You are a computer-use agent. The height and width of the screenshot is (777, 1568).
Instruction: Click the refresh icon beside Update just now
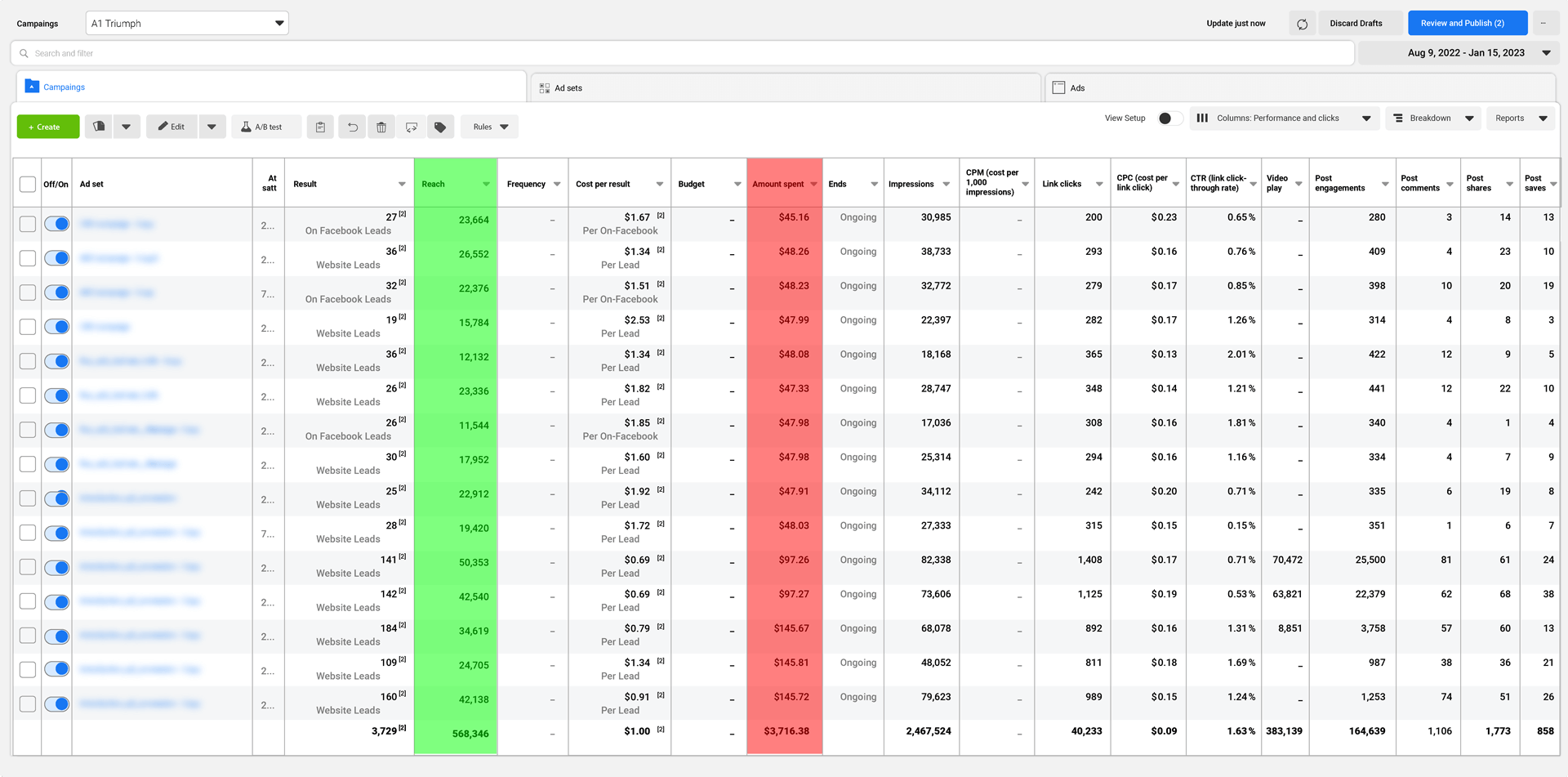1302,24
